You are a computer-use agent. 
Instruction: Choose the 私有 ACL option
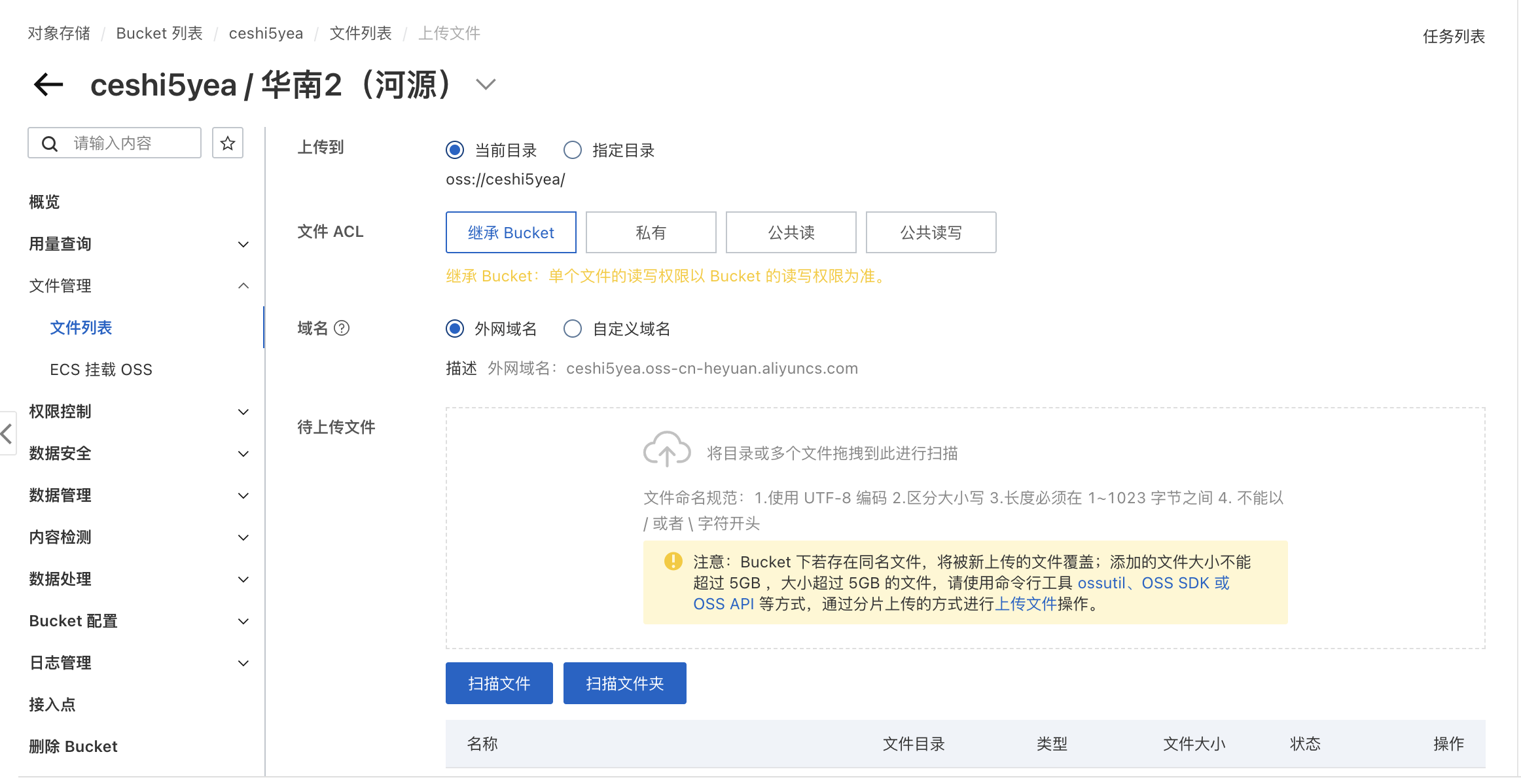tap(651, 232)
